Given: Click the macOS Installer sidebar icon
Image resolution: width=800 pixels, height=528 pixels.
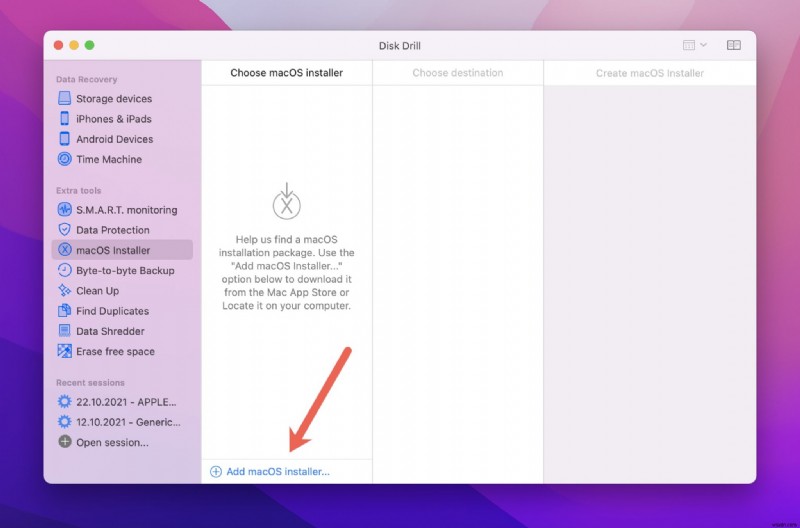Looking at the screenshot, I should point(64,250).
